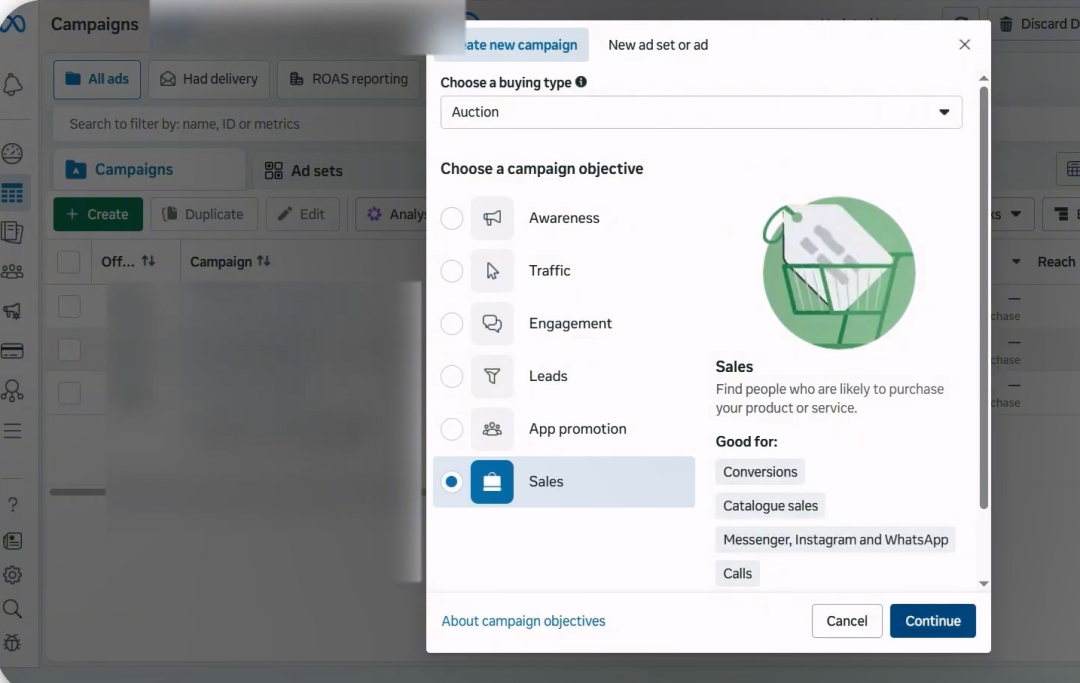
Task: Open Account overview gauge icon in sidebar
Action: 12,153
